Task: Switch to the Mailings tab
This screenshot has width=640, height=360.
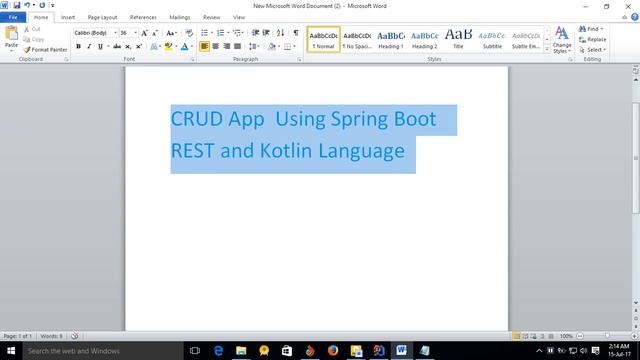Action: [x=180, y=17]
